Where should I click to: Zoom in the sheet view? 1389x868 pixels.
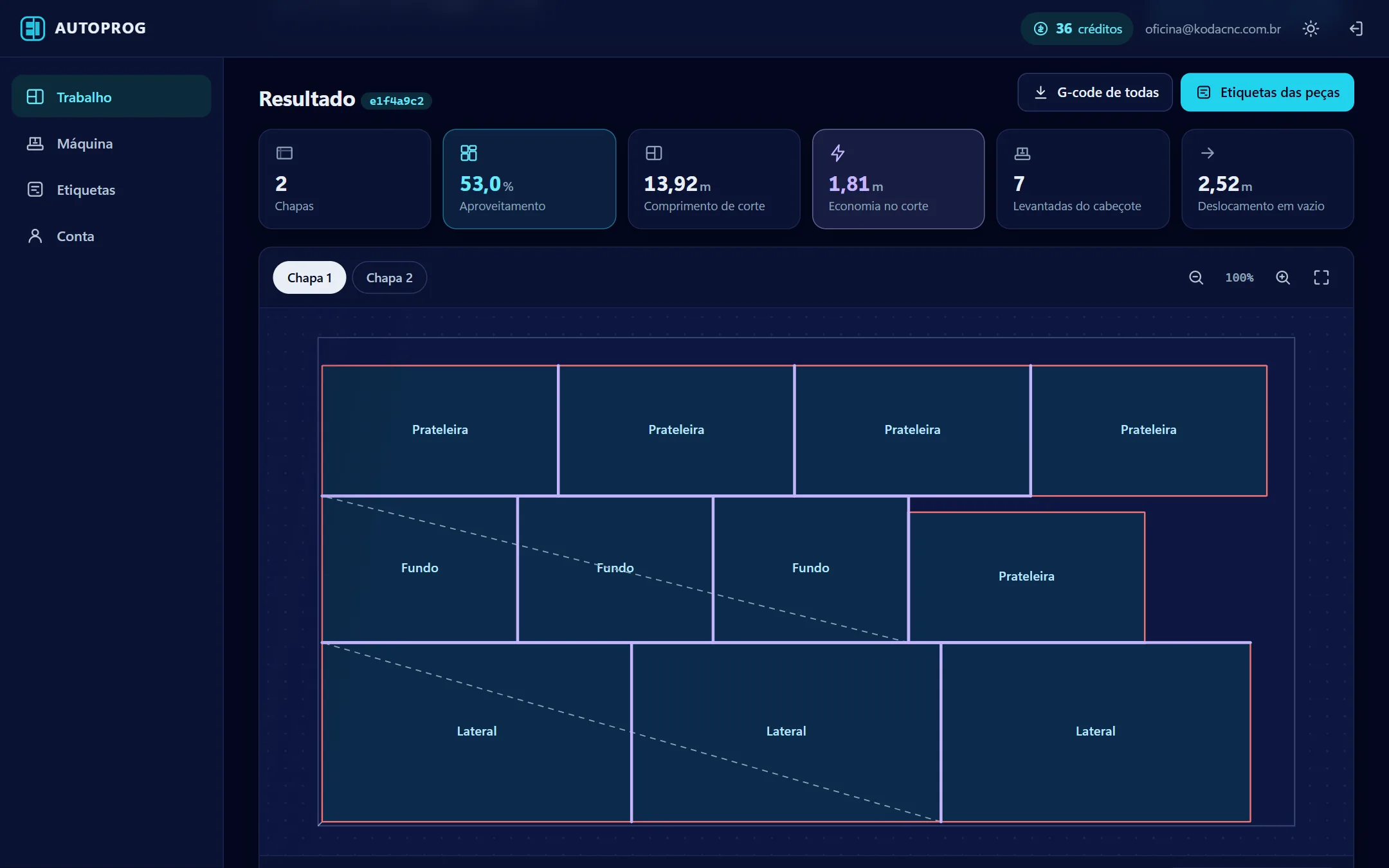coord(1283,278)
